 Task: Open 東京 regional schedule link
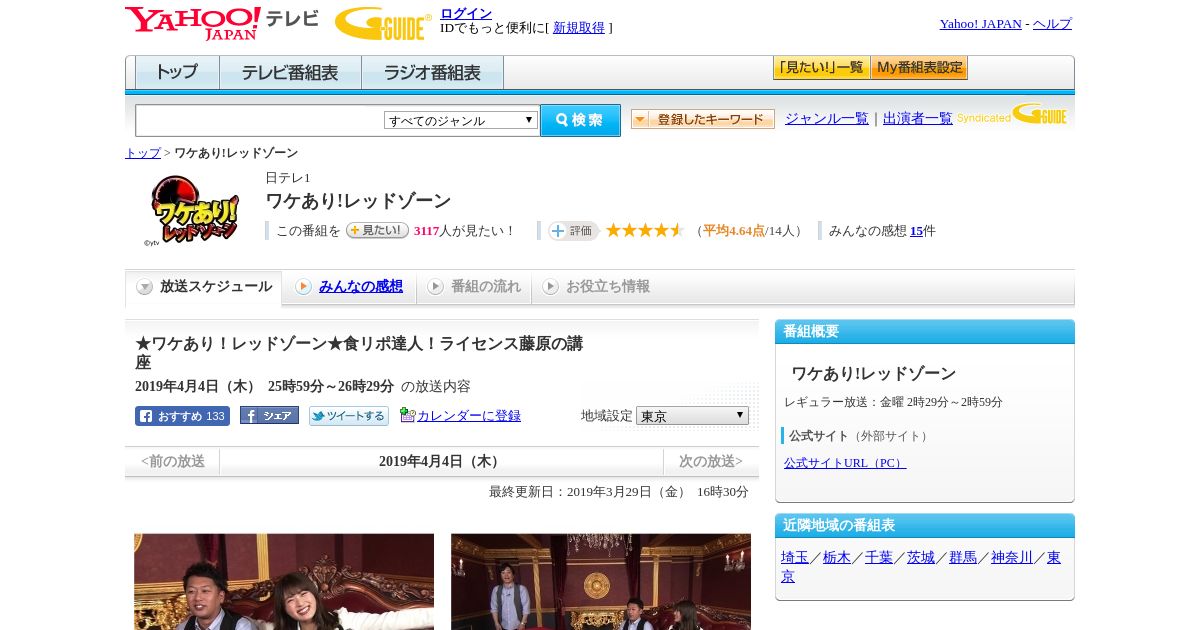click(x=1054, y=558)
